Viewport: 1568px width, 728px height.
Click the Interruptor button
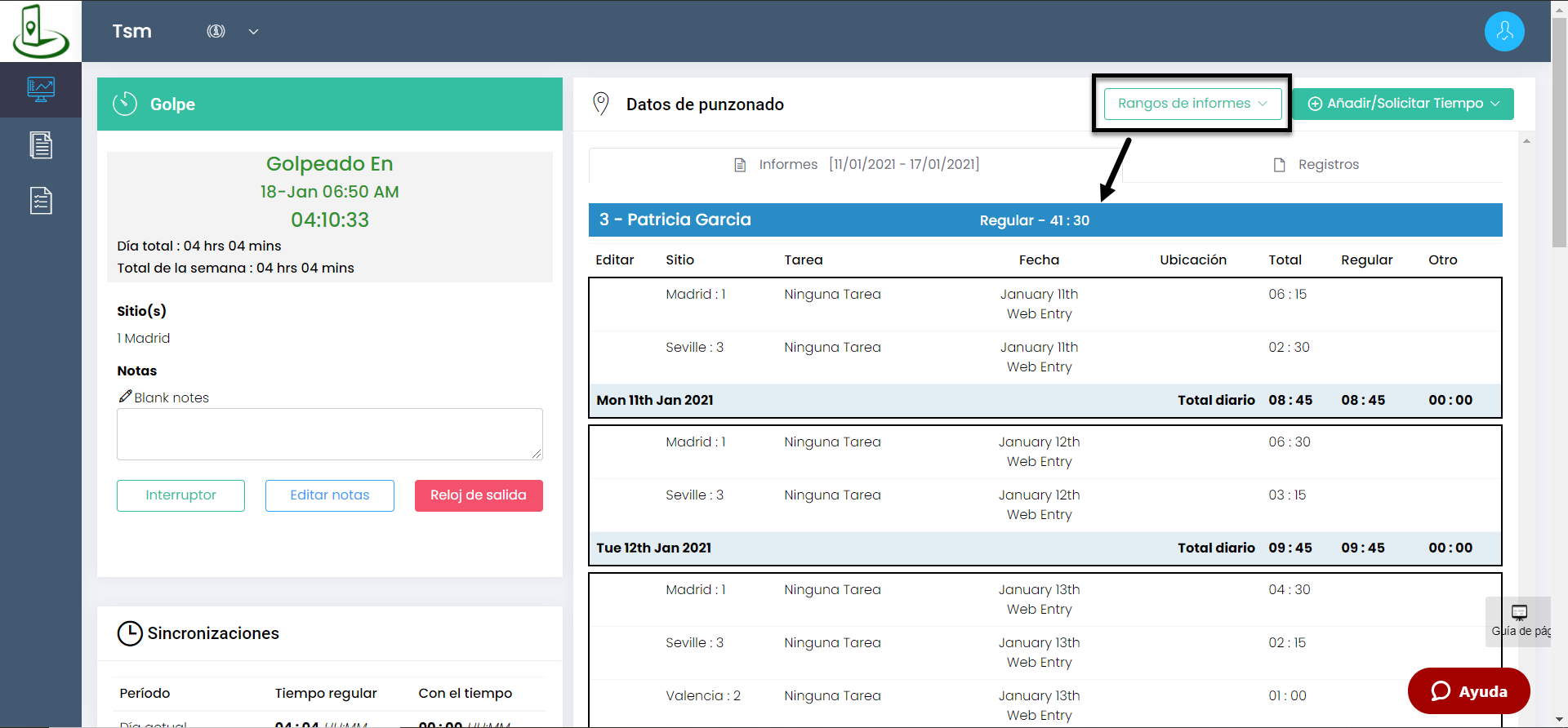(180, 495)
